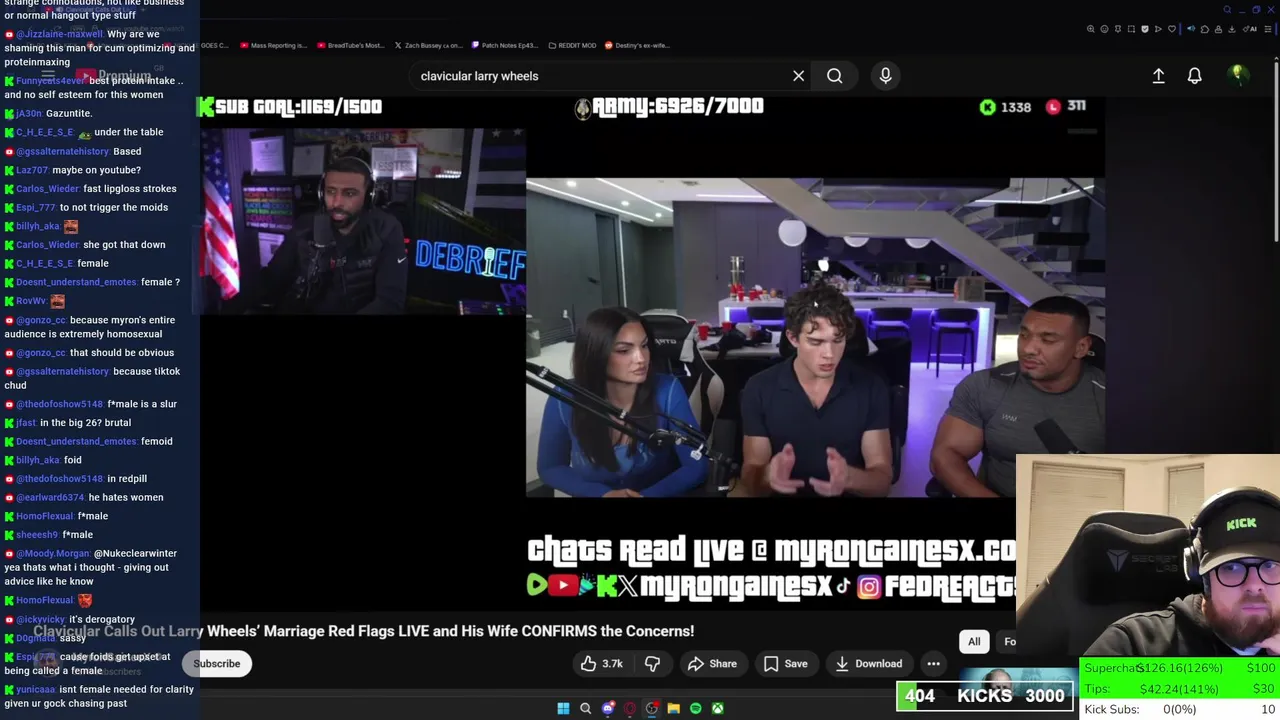Like the video showing 3.7k likes
Viewport: 1280px width, 720px height.
pos(601,663)
